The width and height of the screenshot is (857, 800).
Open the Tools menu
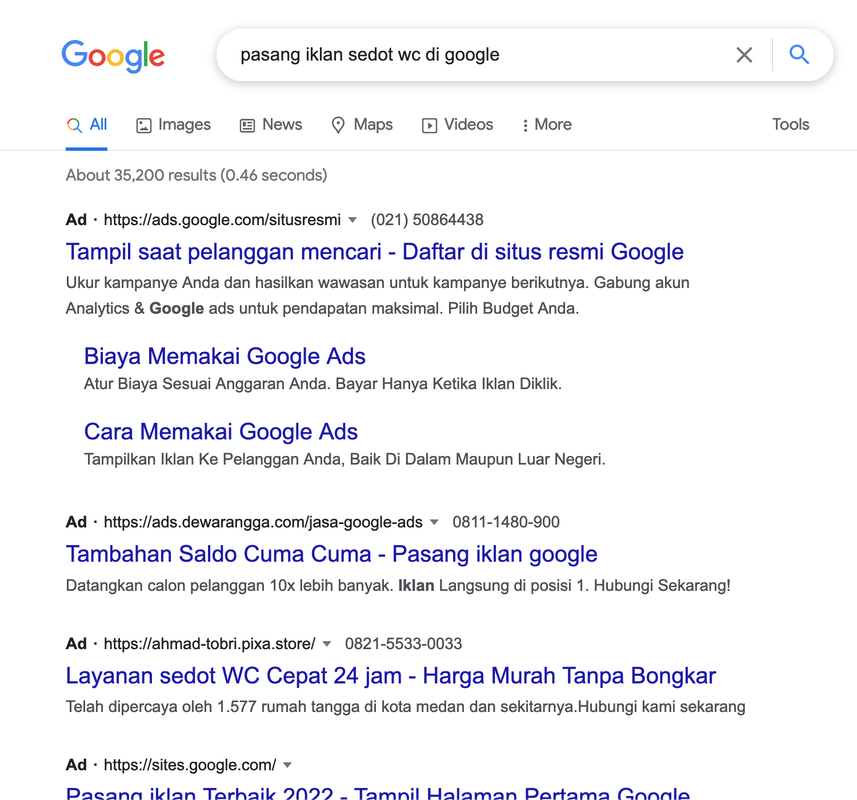790,125
